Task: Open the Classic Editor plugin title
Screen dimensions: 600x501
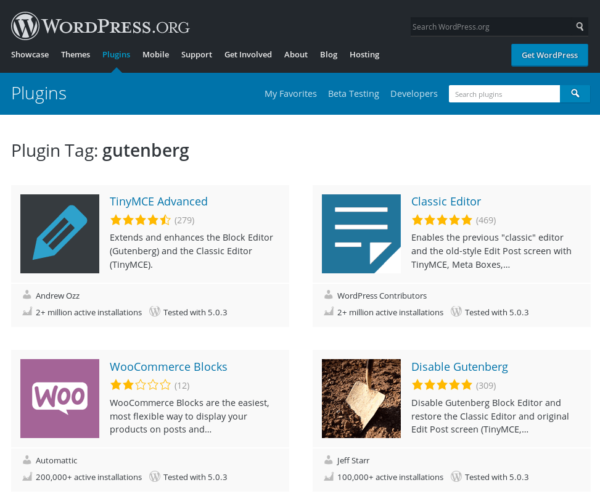Action: coord(446,201)
